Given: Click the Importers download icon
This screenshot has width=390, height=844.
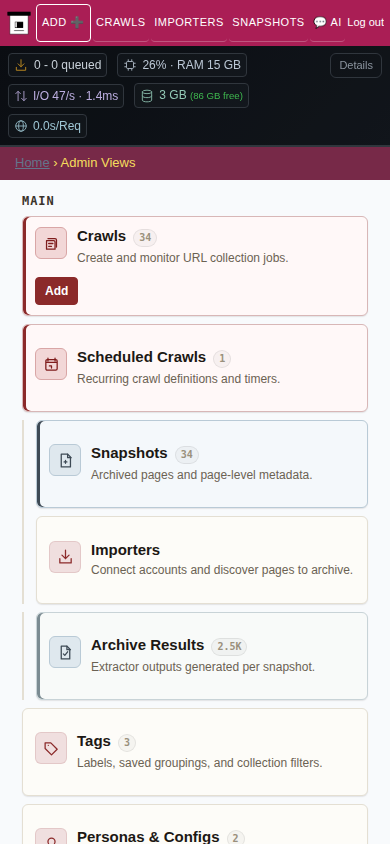Looking at the screenshot, I should coord(65,557).
